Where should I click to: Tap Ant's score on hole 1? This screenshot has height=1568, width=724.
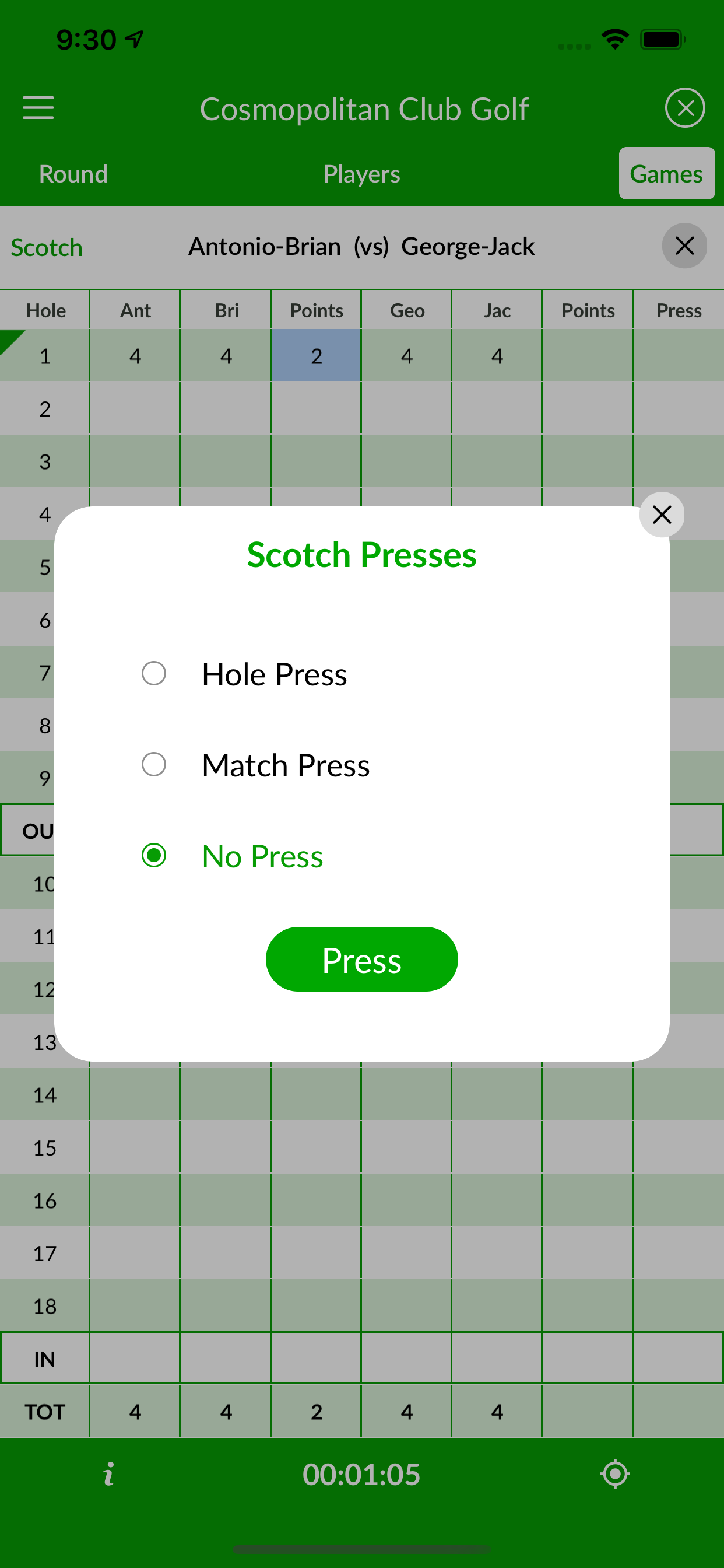(135, 355)
